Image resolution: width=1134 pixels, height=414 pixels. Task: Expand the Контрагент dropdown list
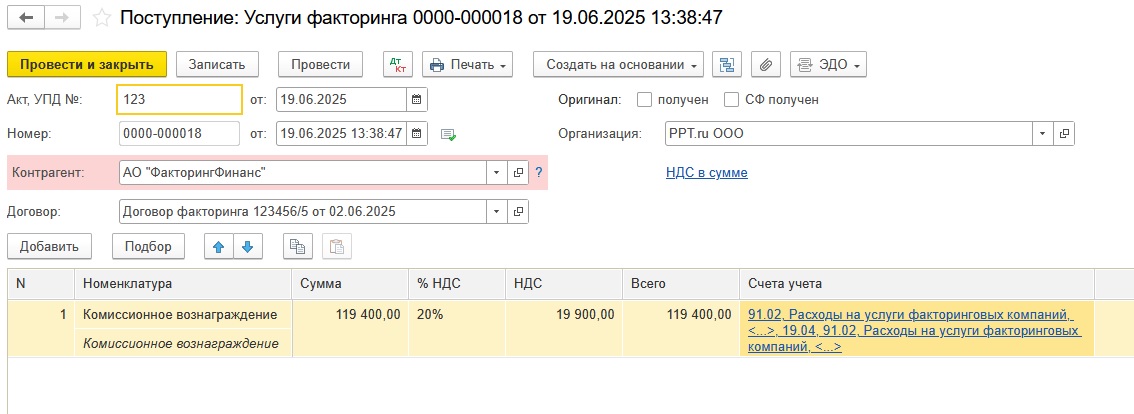[x=497, y=173]
